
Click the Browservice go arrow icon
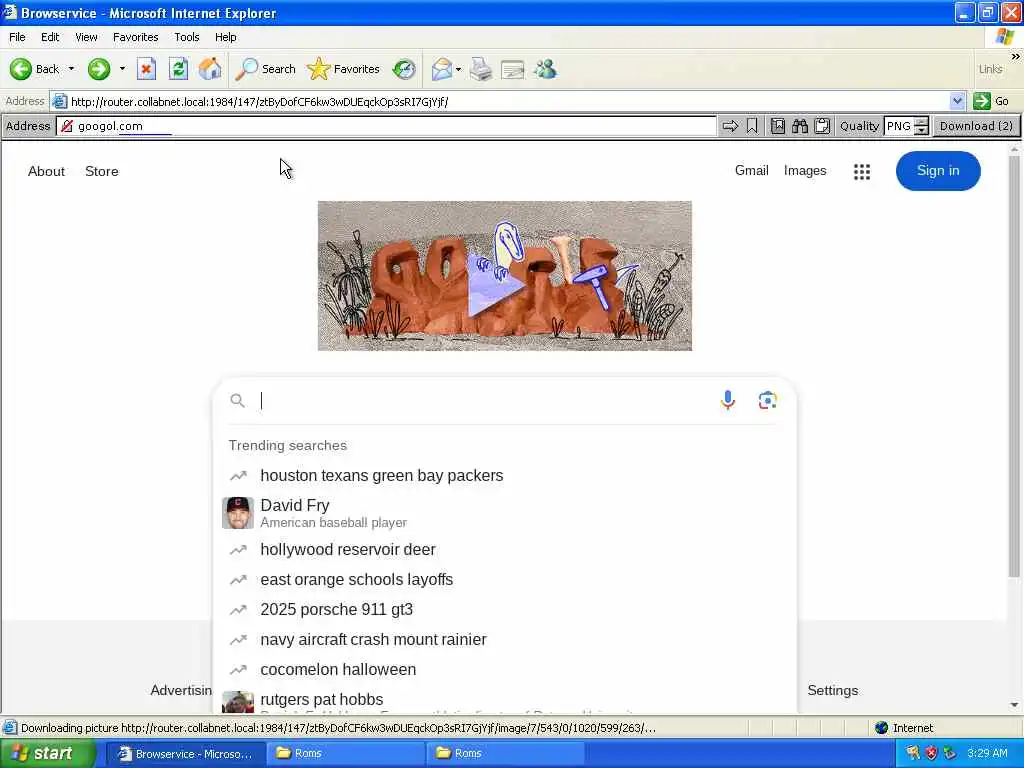(730, 126)
